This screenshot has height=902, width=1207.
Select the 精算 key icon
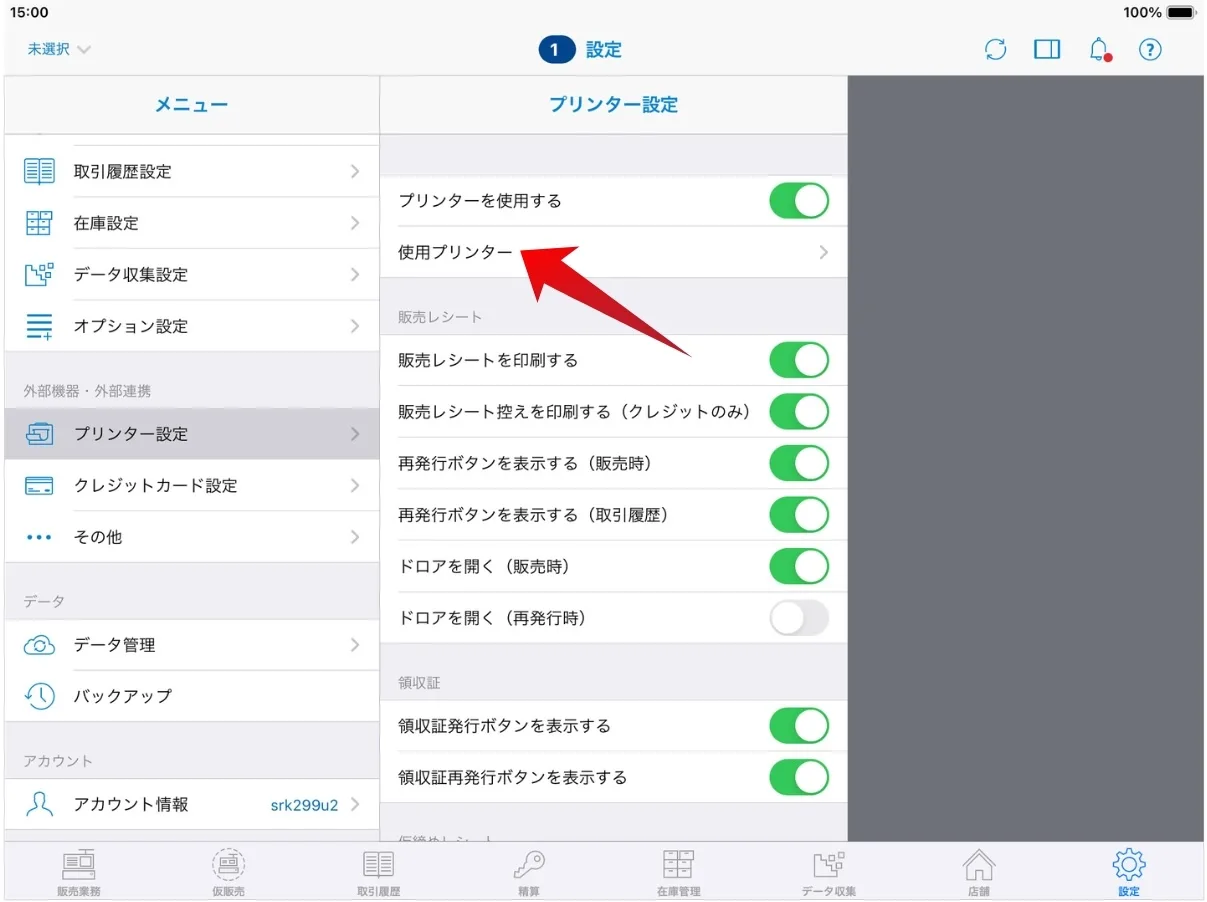(529, 866)
